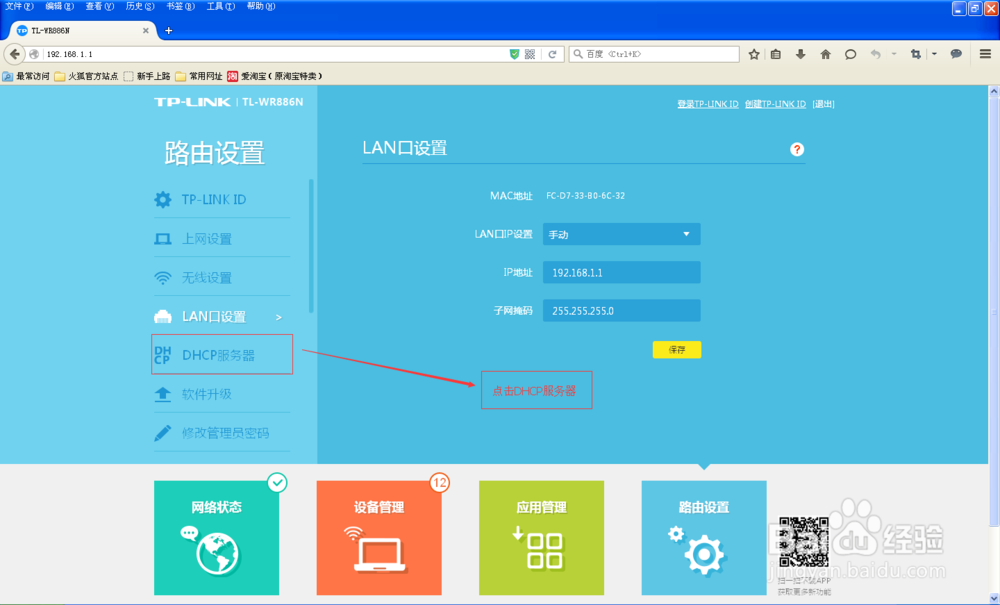
Task: Select 无线设置 in the sidebar
Action: (222, 278)
